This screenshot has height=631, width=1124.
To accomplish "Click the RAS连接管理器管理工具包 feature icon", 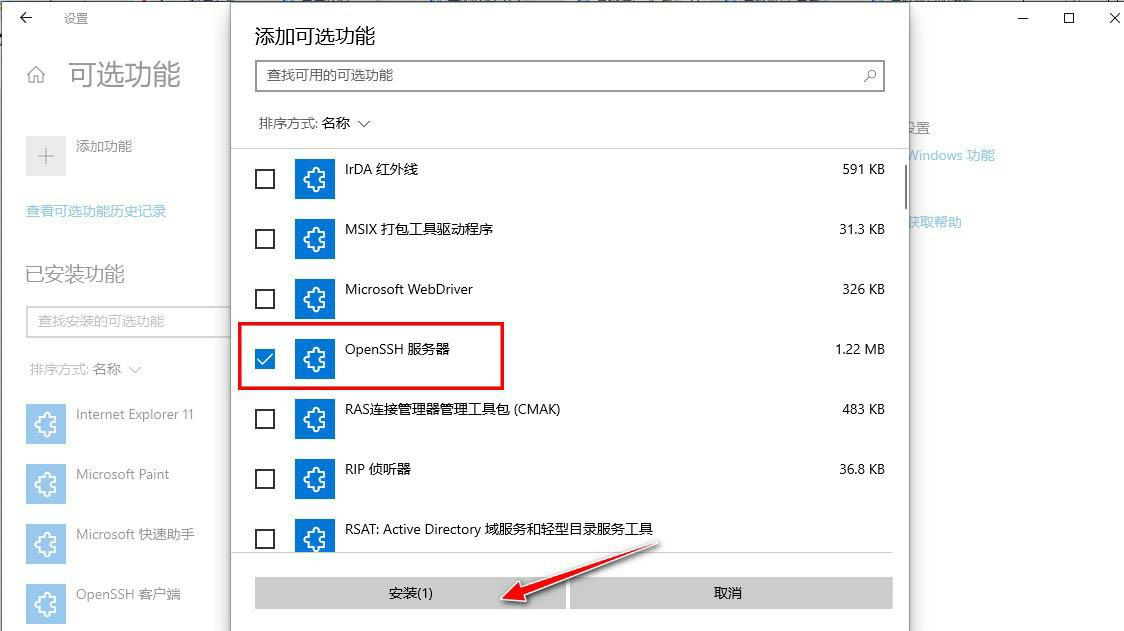I will coord(315,419).
